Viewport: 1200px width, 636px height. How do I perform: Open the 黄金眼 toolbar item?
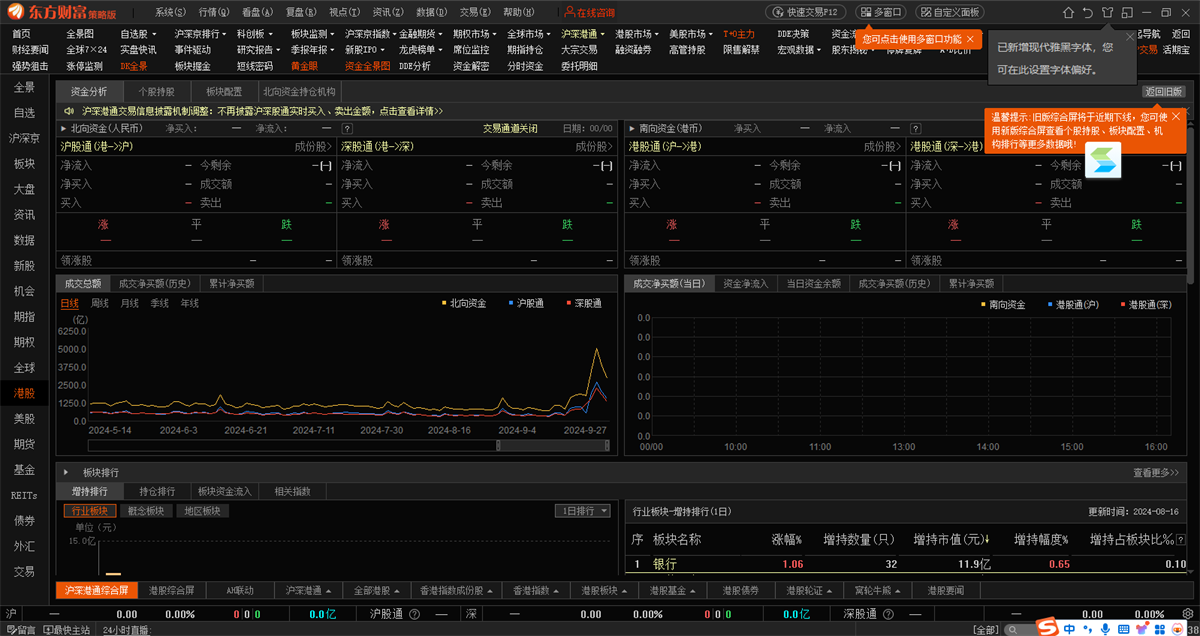point(304,66)
